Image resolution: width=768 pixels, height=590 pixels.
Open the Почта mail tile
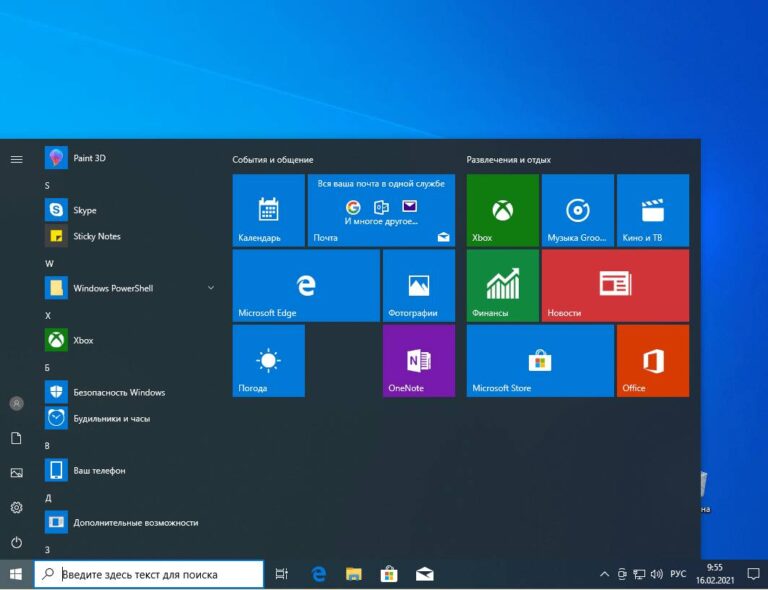[382, 211]
